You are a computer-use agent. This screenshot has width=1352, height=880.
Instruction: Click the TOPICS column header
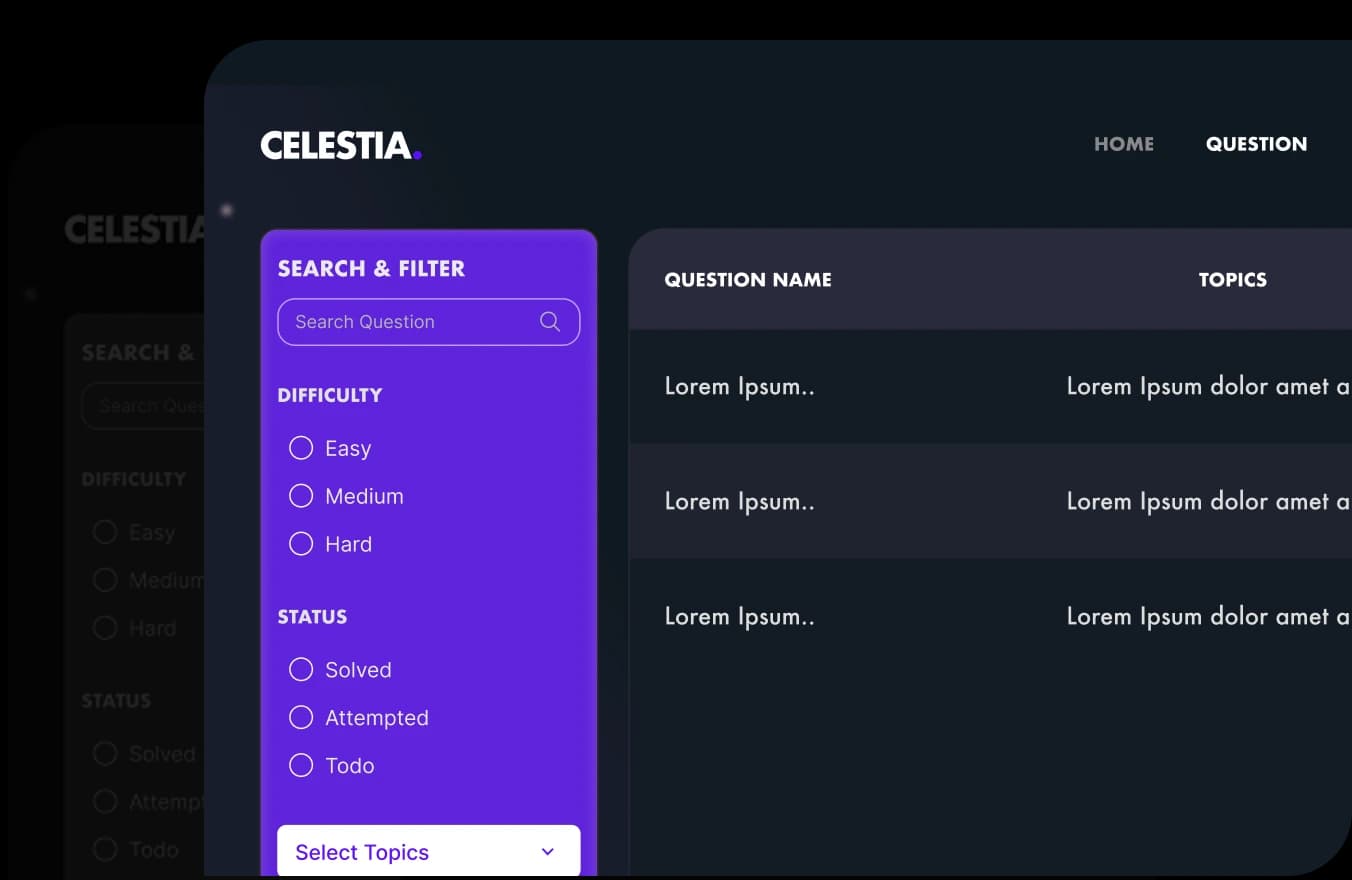point(1232,280)
